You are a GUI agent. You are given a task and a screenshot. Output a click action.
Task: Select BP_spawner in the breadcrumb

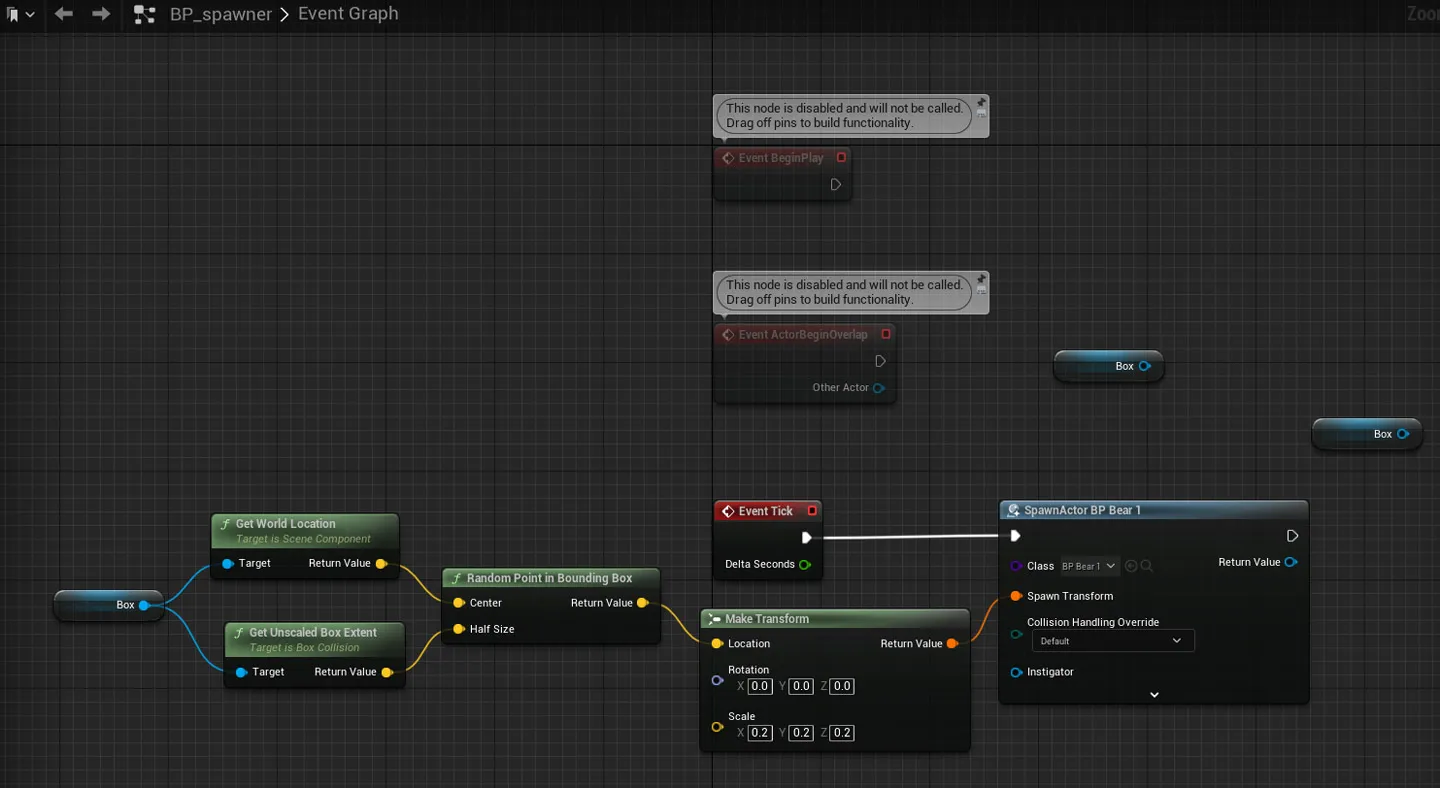click(x=221, y=14)
